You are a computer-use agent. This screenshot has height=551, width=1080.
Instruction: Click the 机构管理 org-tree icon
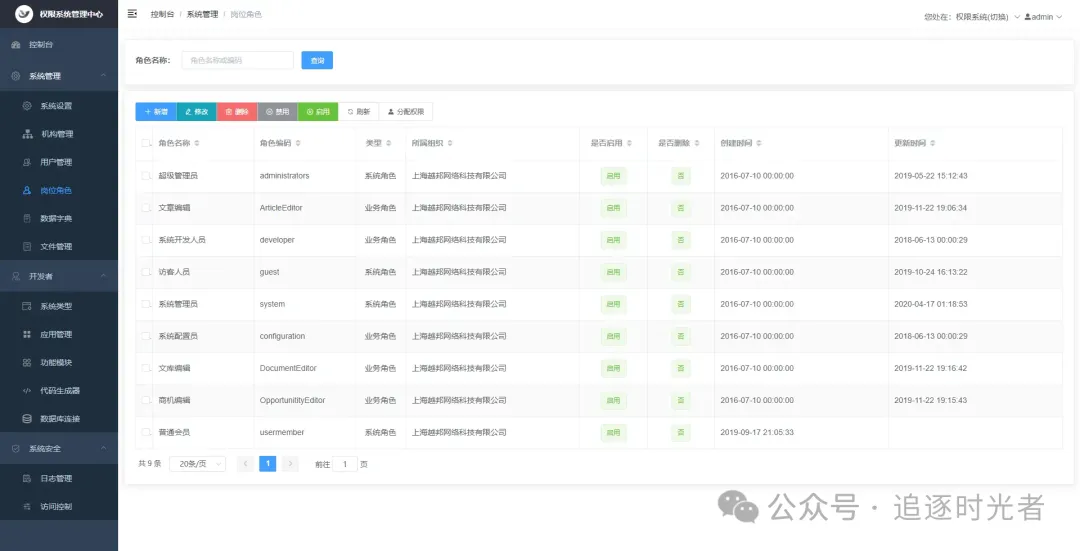point(27,134)
